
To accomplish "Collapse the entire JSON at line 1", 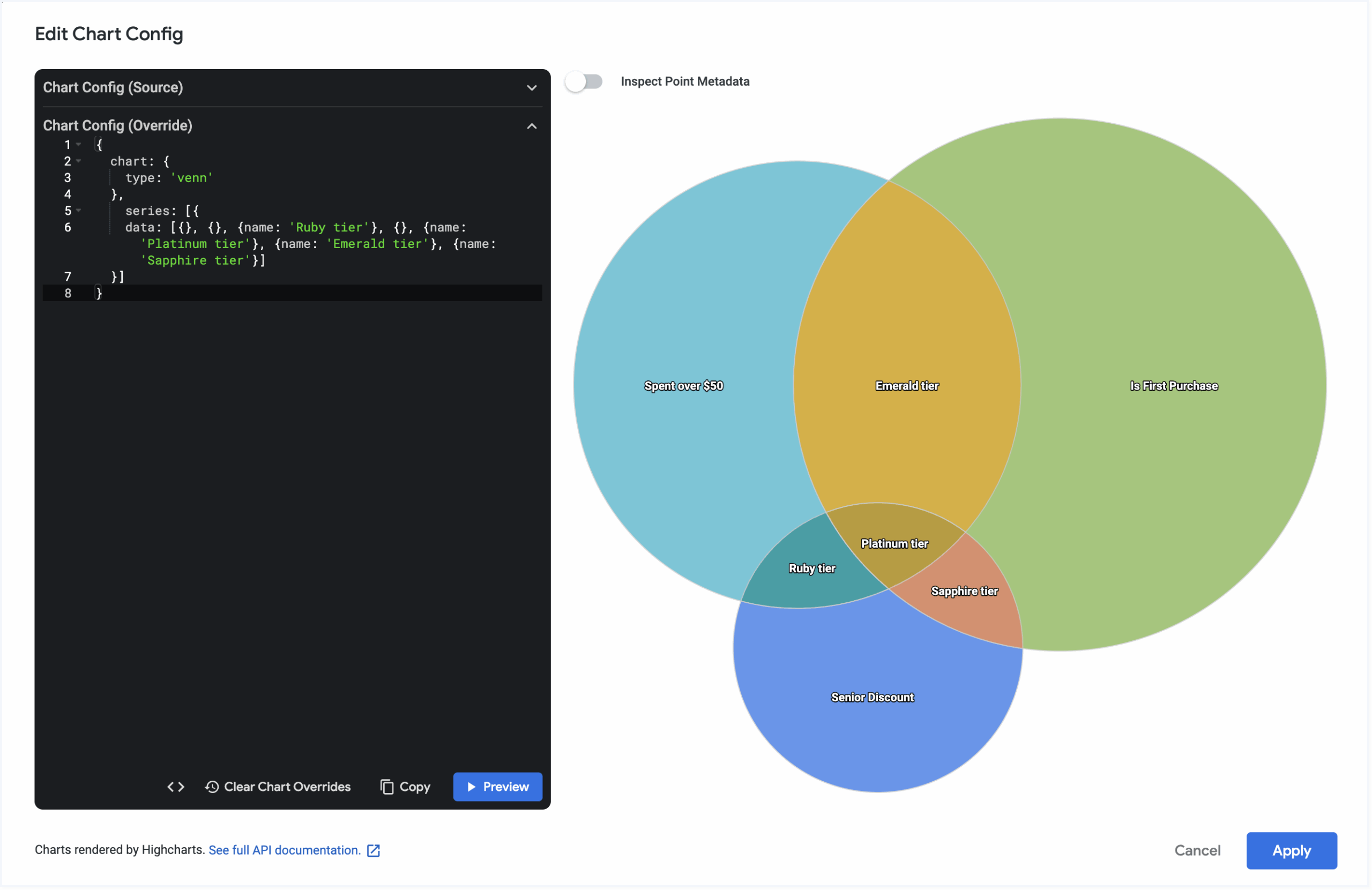I will (79, 145).
